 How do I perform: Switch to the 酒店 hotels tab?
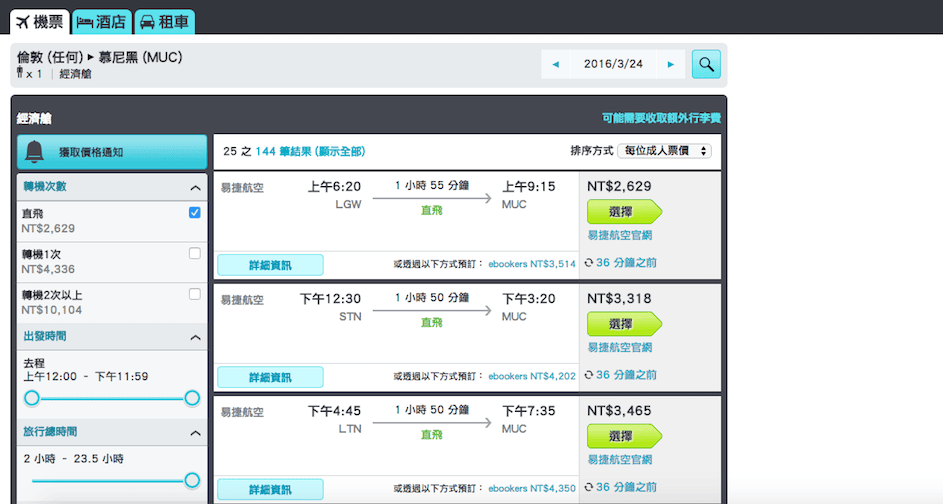(102, 22)
